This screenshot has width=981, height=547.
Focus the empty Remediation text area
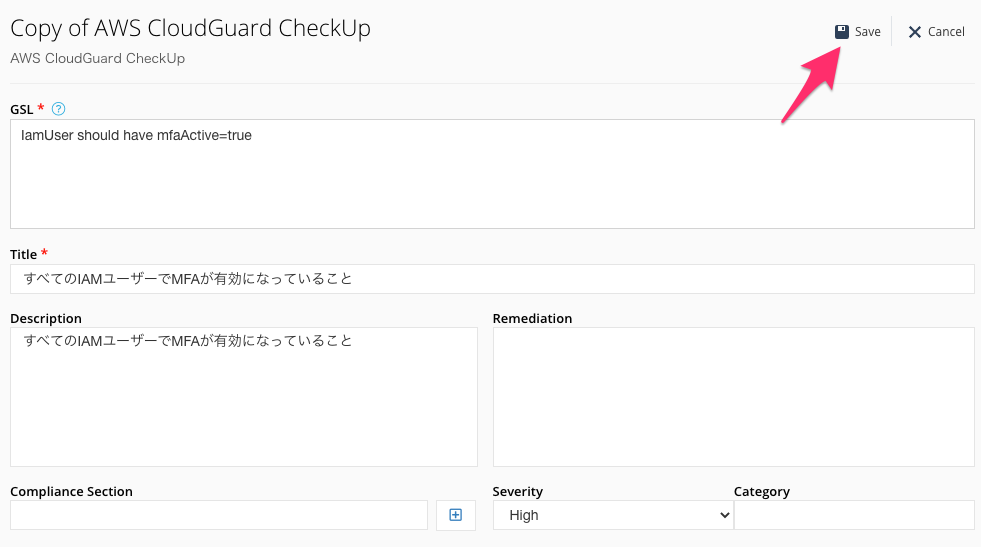pyautogui.click(x=733, y=396)
